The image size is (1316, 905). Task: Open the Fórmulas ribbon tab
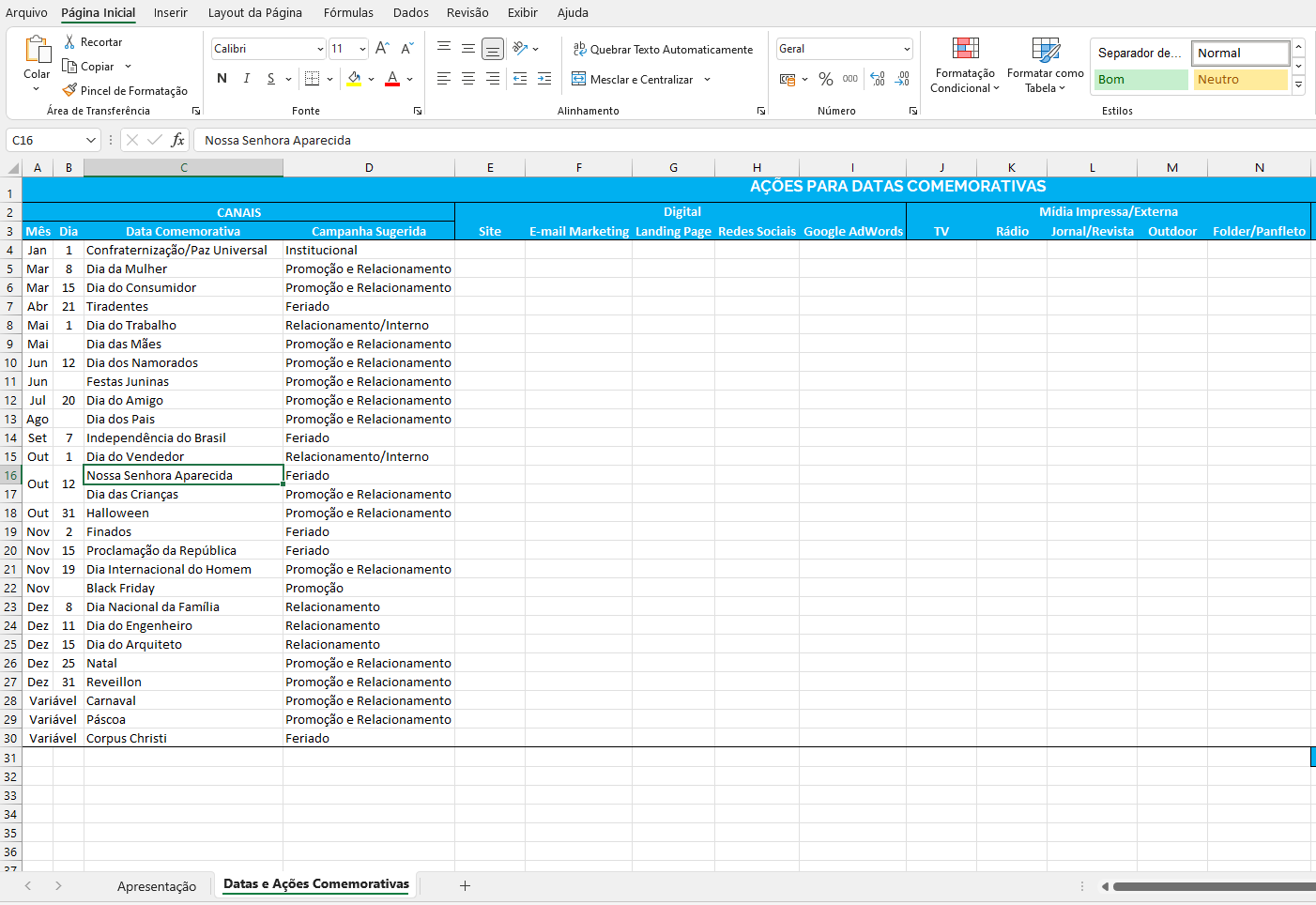point(348,12)
